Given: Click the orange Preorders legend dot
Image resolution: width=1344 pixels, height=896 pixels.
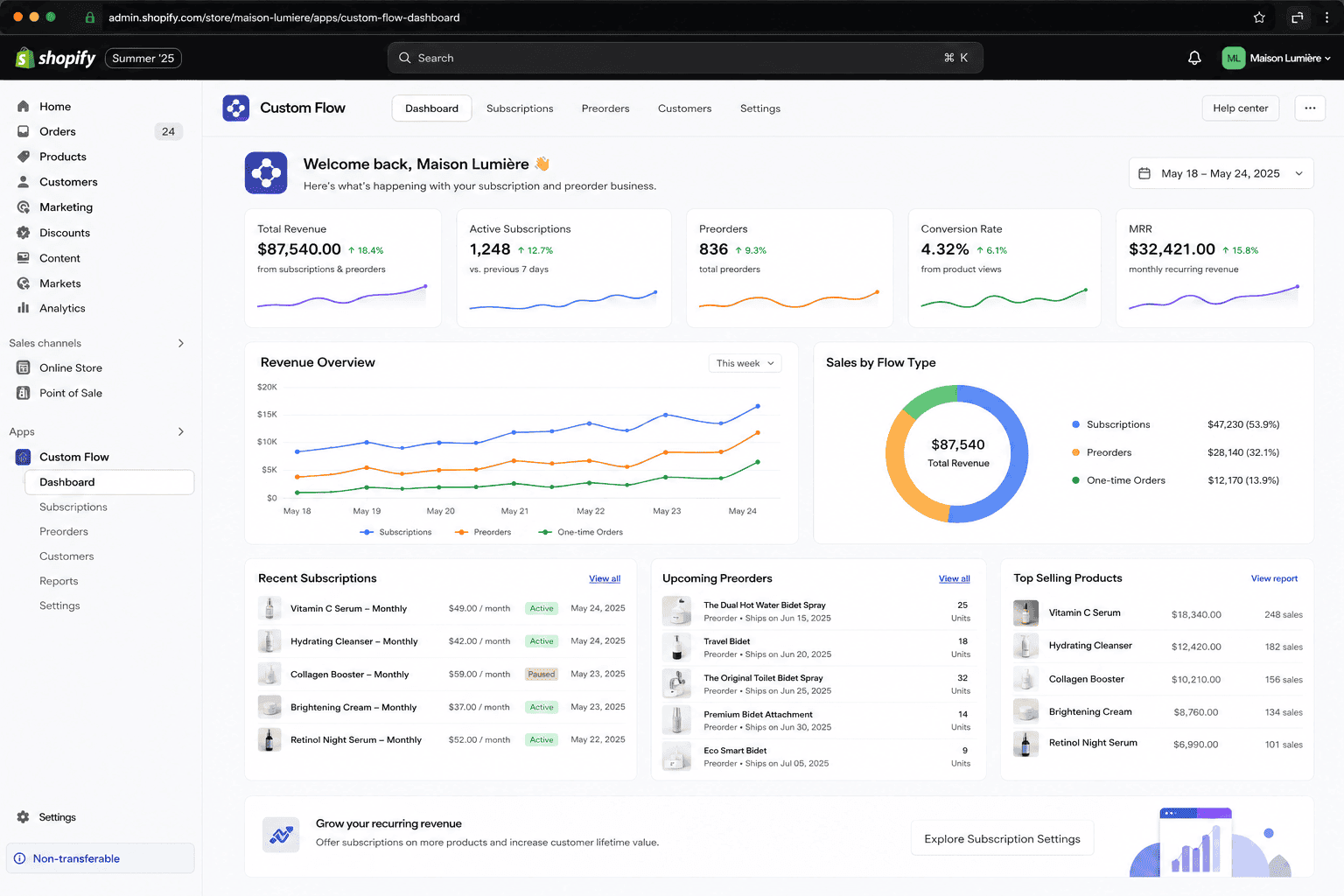Looking at the screenshot, I should point(1075,452).
